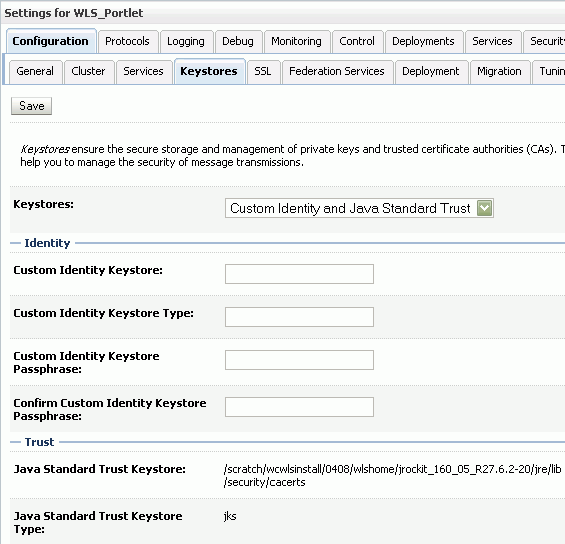Open the Monitoring tab
The image size is (565, 544).
pos(297,41)
